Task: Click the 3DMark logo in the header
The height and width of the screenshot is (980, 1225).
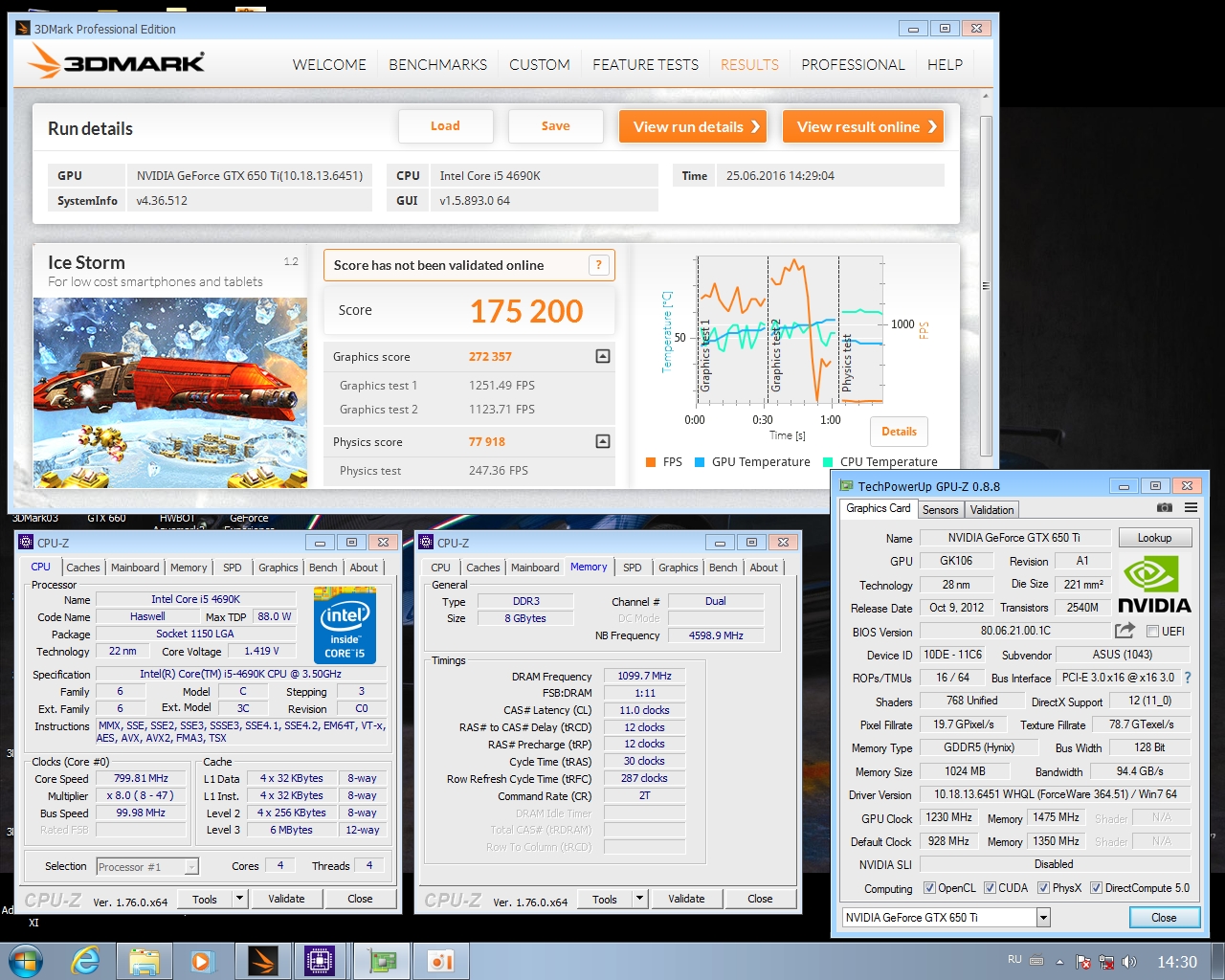Action: (x=116, y=62)
